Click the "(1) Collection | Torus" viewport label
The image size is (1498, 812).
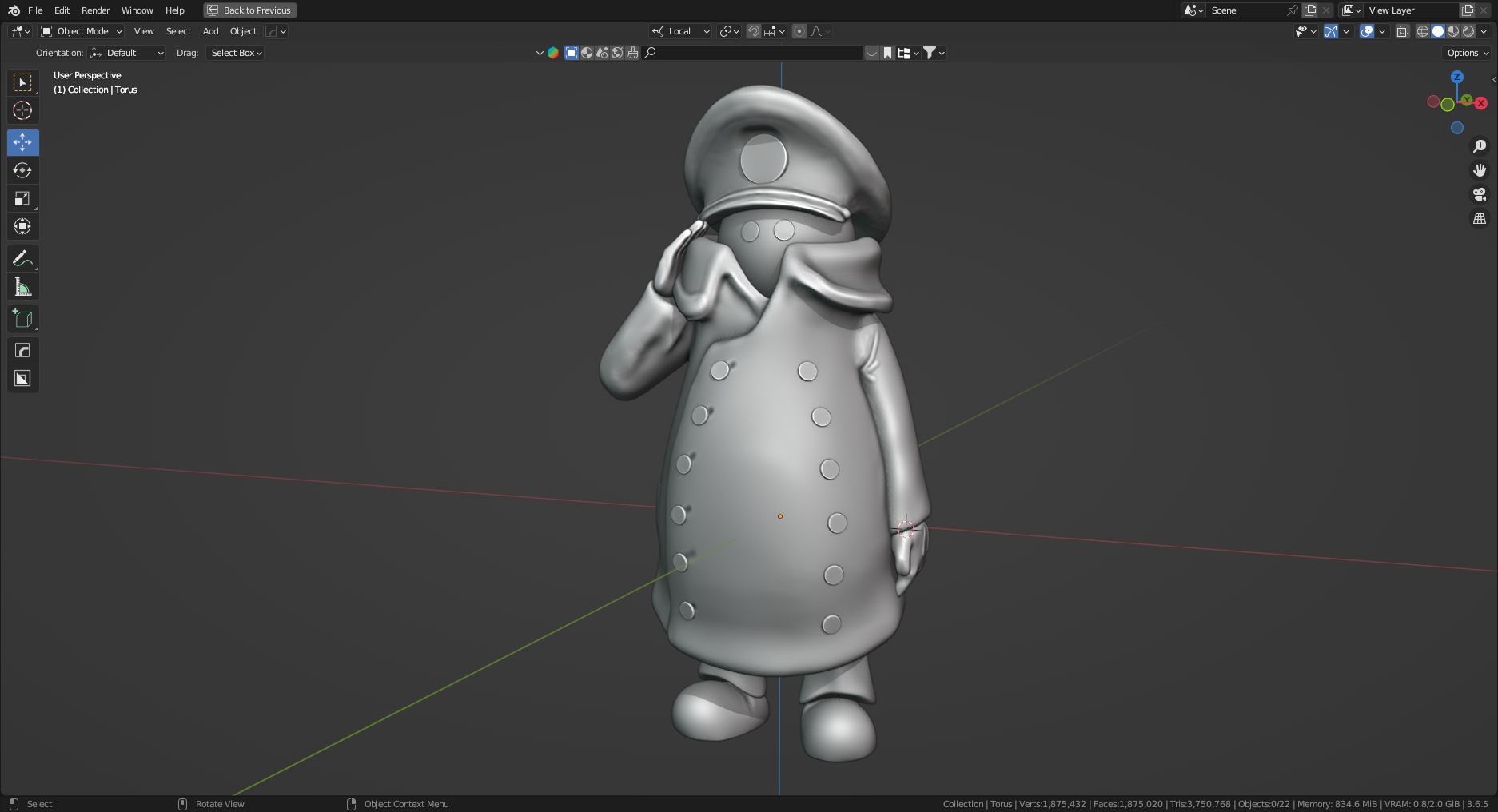(x=95, y=90)
